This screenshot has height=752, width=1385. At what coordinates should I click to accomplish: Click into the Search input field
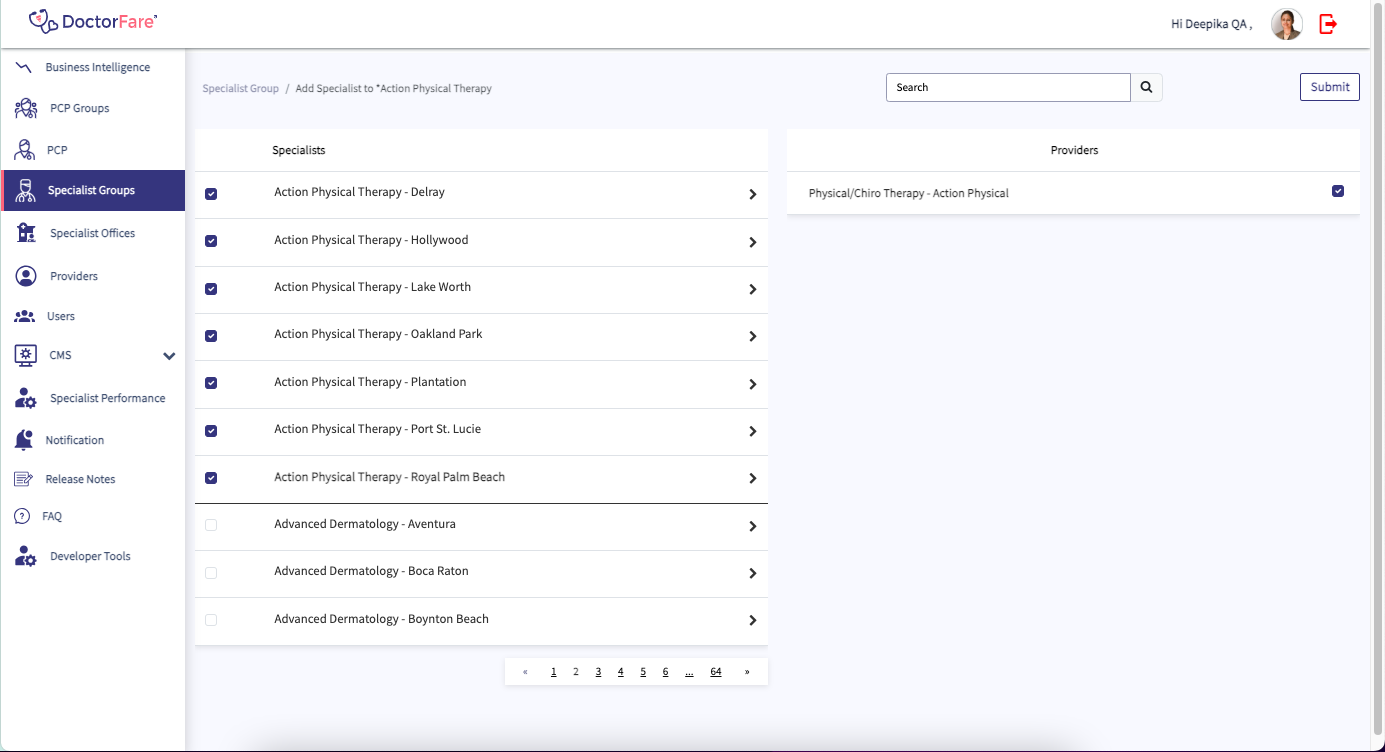[1008, 88]
